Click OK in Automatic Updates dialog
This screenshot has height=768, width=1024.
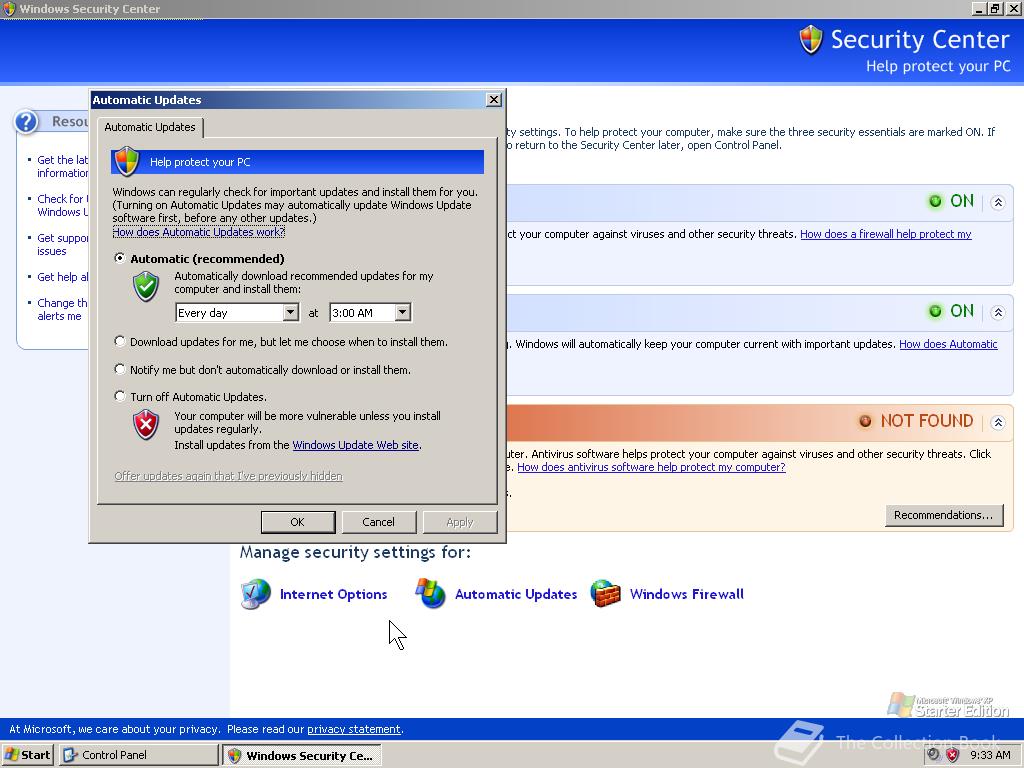click(298, 522)
